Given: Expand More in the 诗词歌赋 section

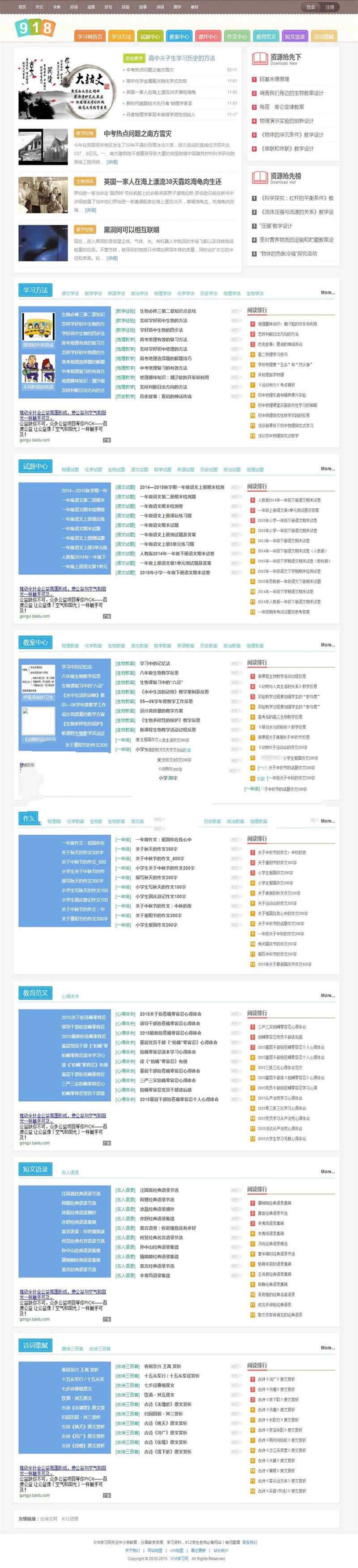Looking at the screenshot, I should click(x=328, y=1348).
